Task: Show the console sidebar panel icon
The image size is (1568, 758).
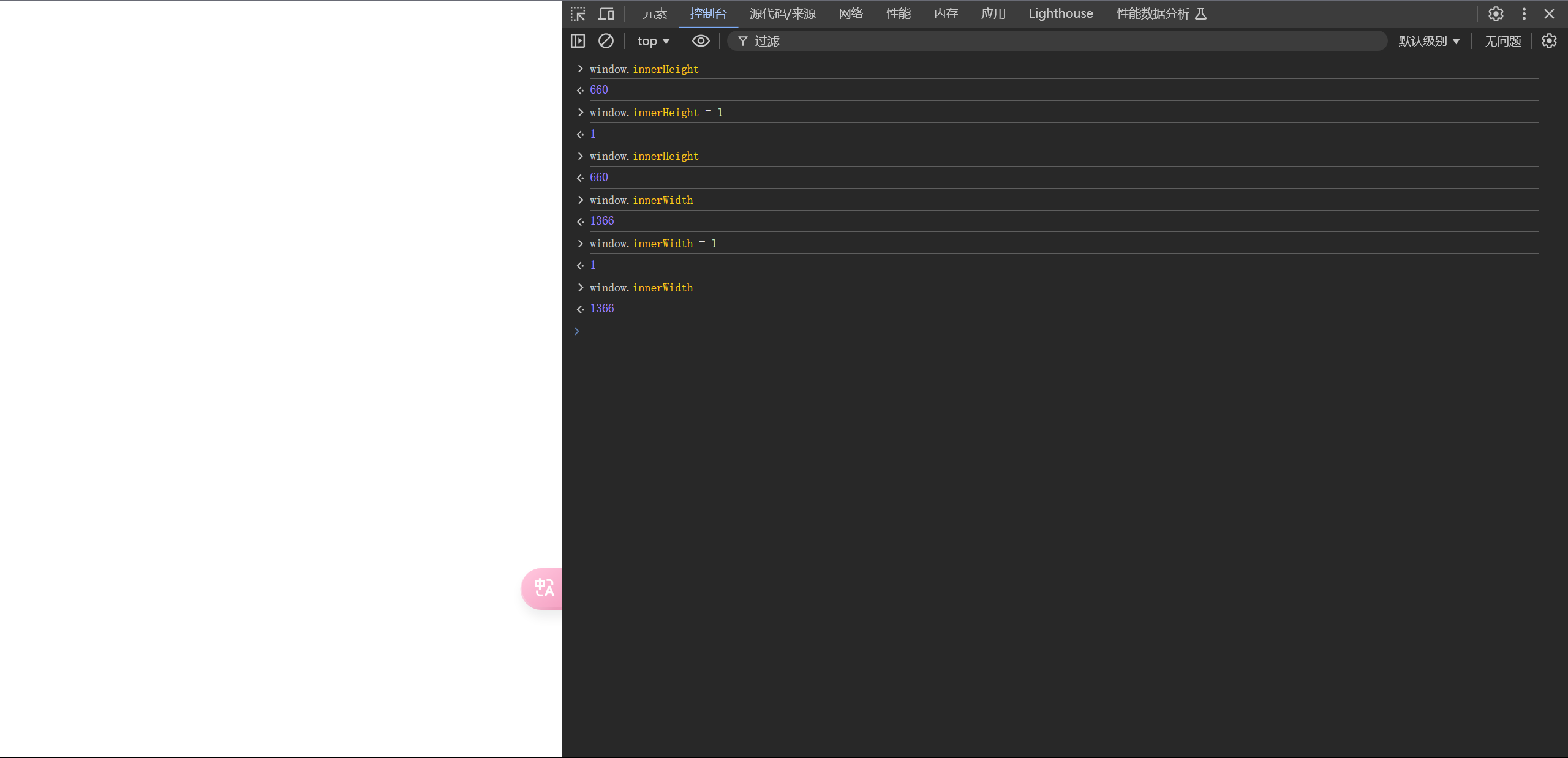Action: 578,41
